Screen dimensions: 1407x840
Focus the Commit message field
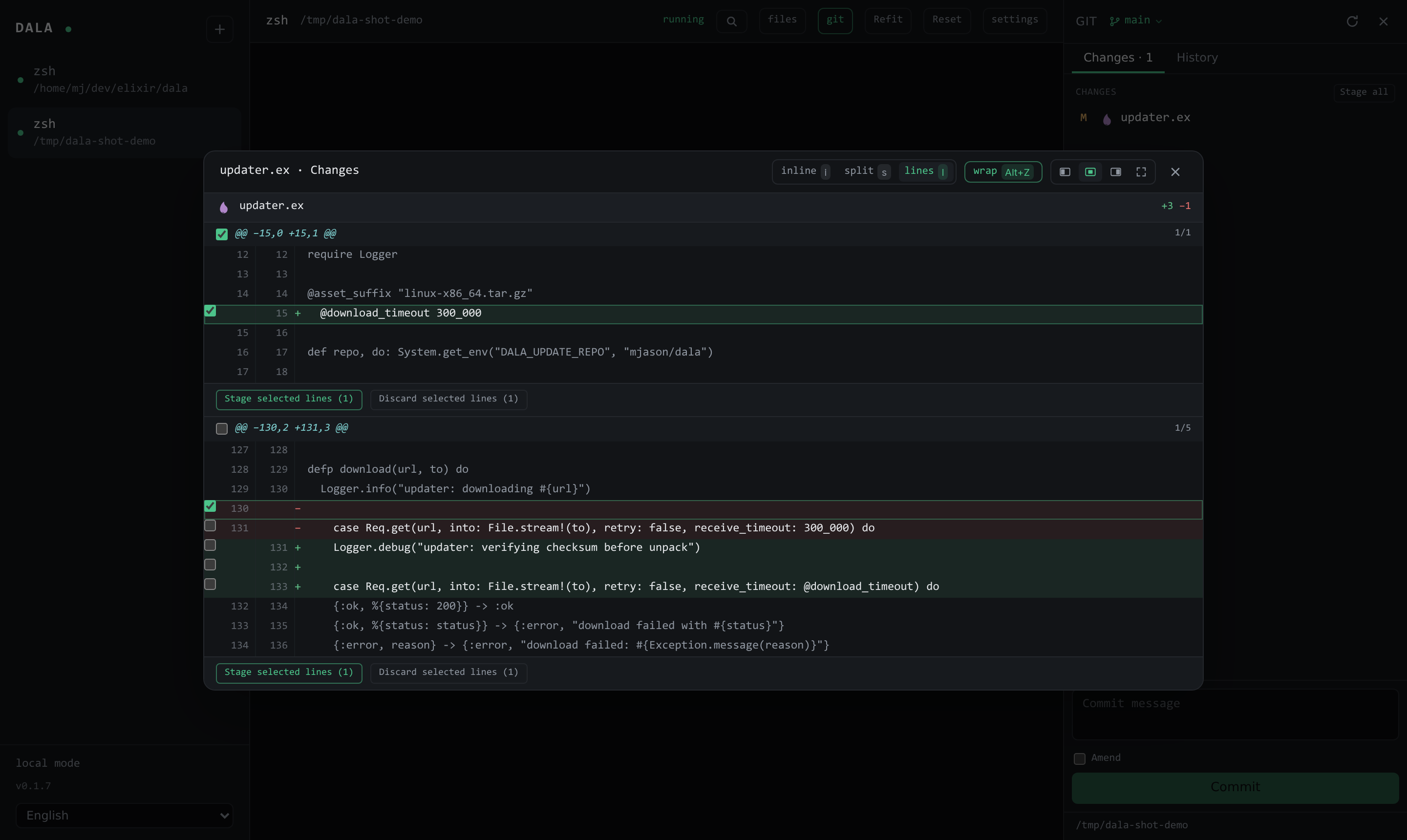click(1235, 714)
